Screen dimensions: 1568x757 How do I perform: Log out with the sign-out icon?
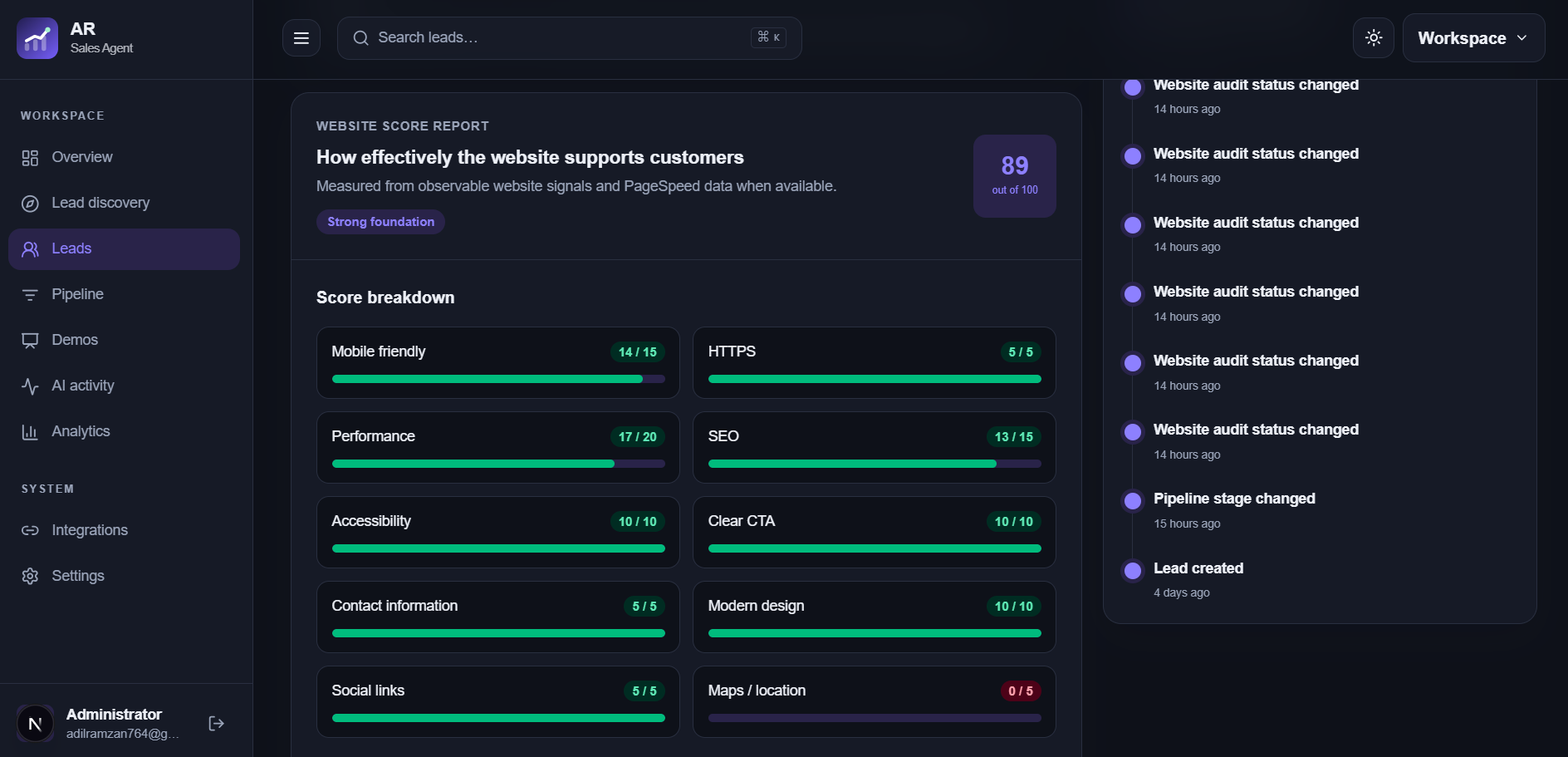(217, 724)
